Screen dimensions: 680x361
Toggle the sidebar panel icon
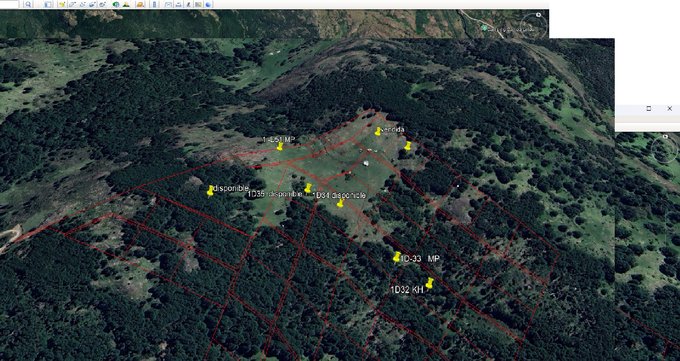(48, 4)
